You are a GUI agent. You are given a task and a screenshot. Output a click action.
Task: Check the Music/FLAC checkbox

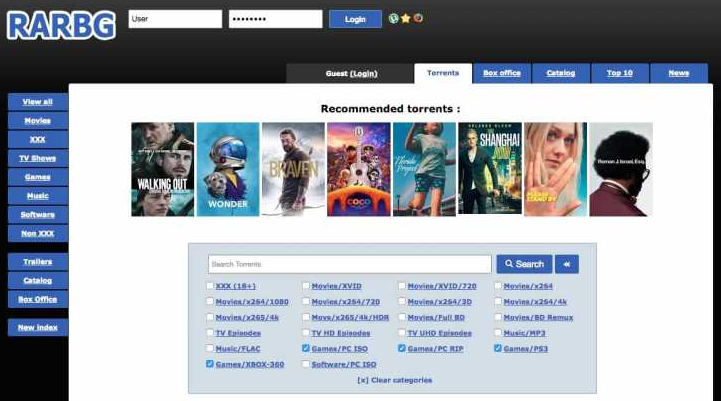click(210, 349)
